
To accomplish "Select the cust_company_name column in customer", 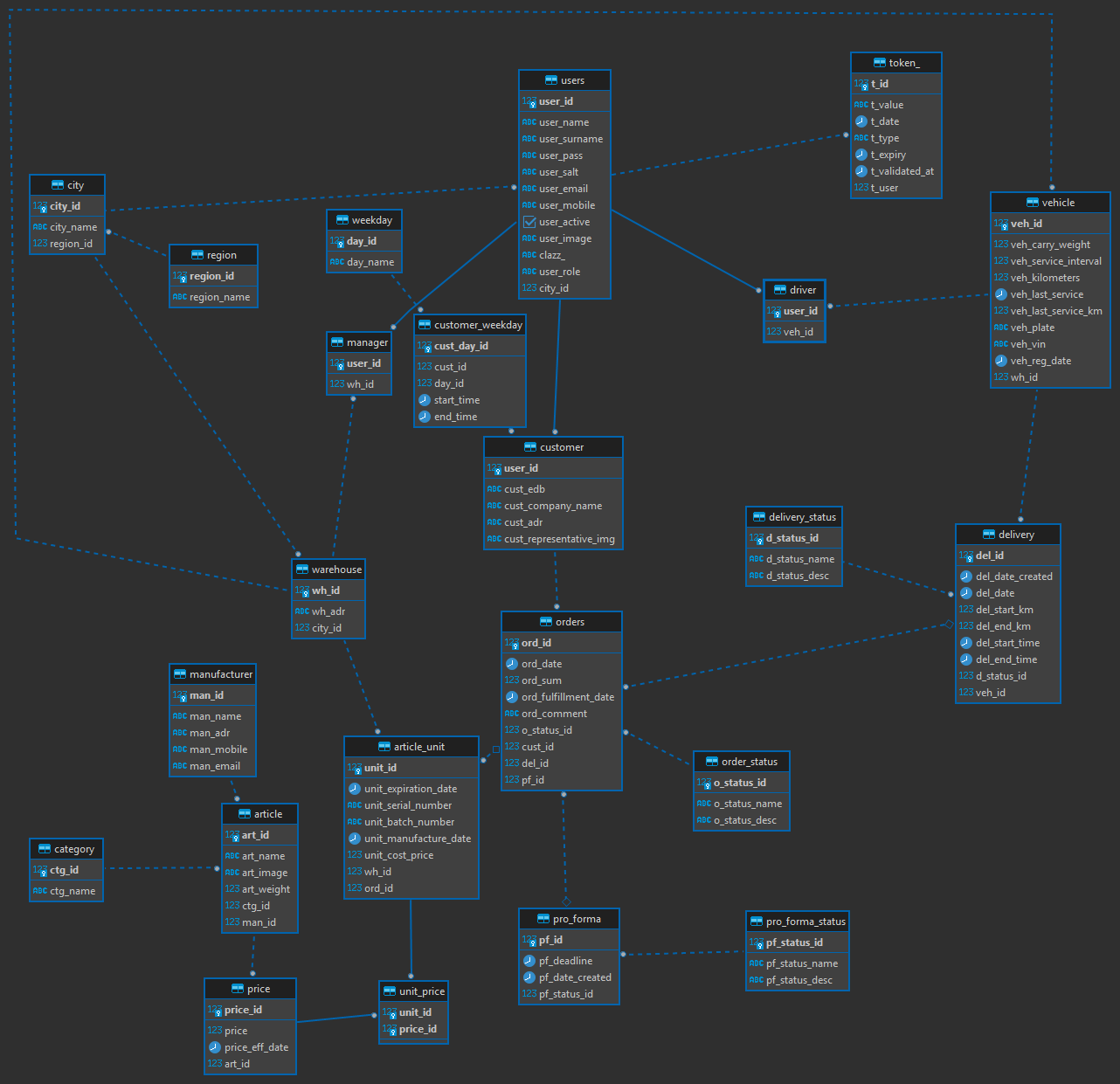I will (x=552, y=506).
